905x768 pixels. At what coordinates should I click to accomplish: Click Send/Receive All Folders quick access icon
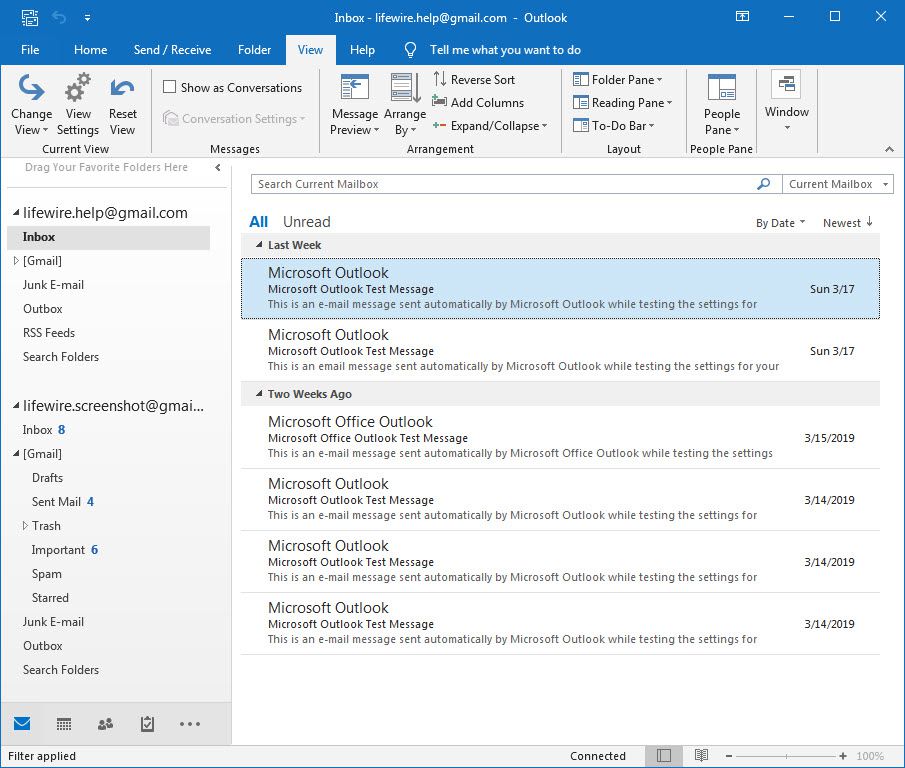point(29,17)
